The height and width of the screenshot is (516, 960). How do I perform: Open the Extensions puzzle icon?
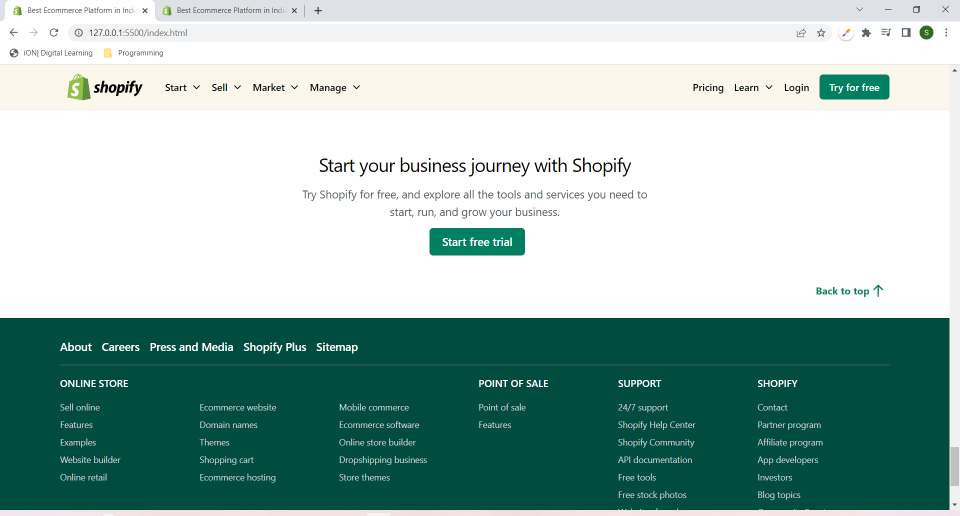coord(866,33)
